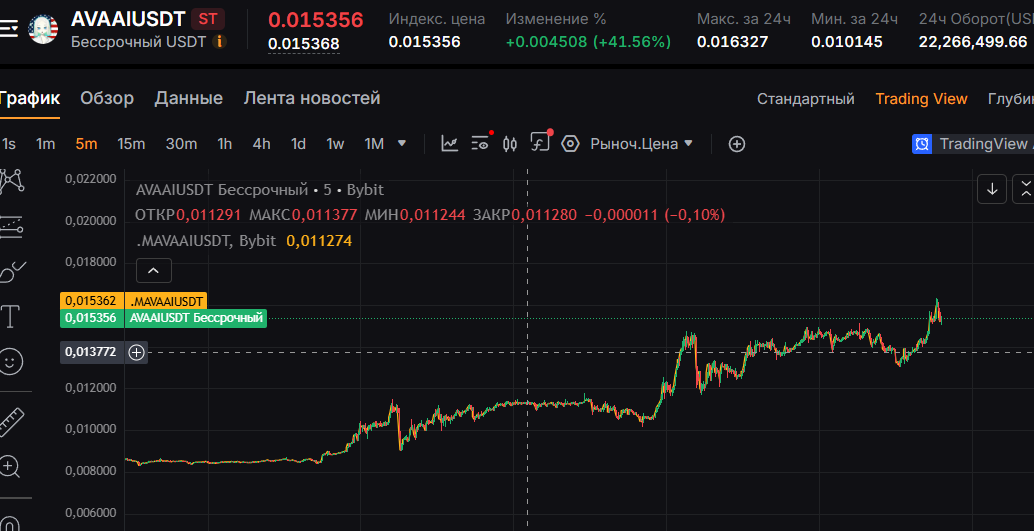Select the 1h timeframe

click(225, 144)
